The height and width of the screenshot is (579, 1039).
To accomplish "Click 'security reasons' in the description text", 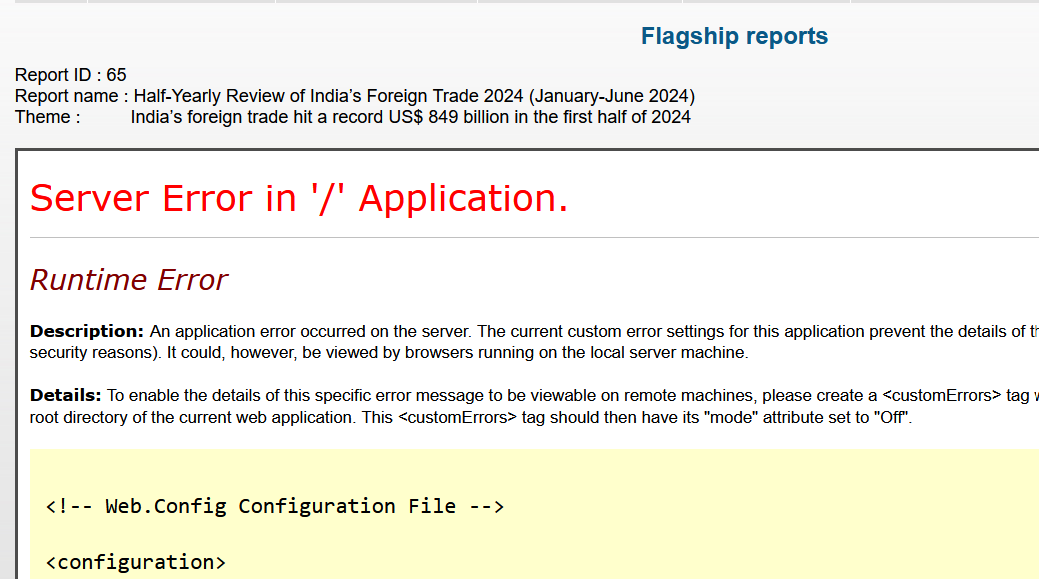I will (x=89, y=353).
